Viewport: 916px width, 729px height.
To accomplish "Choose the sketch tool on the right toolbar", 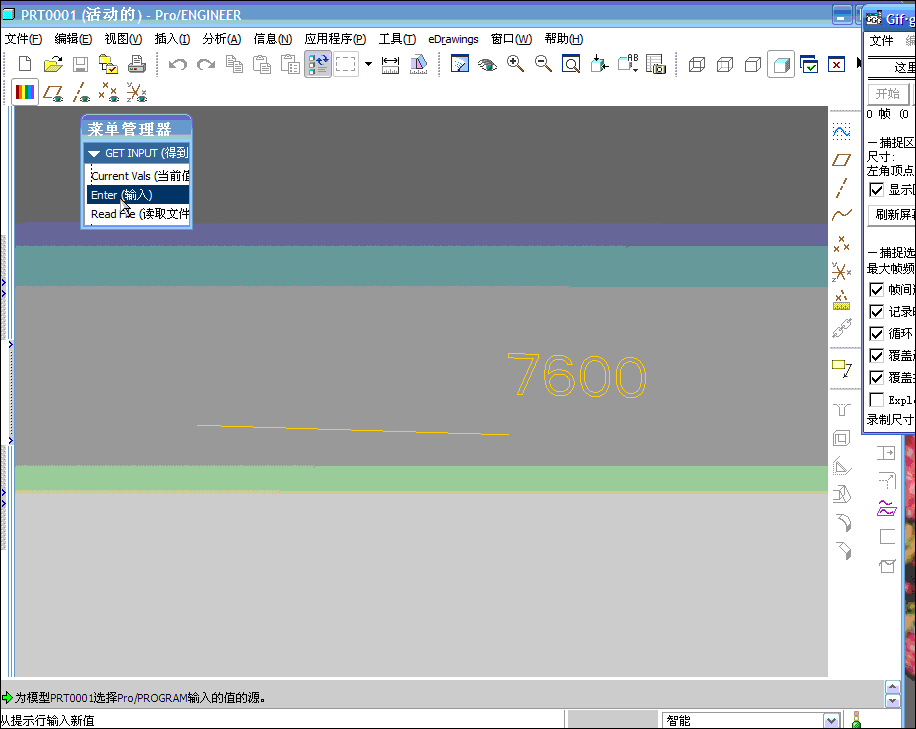I will [841, 131].
